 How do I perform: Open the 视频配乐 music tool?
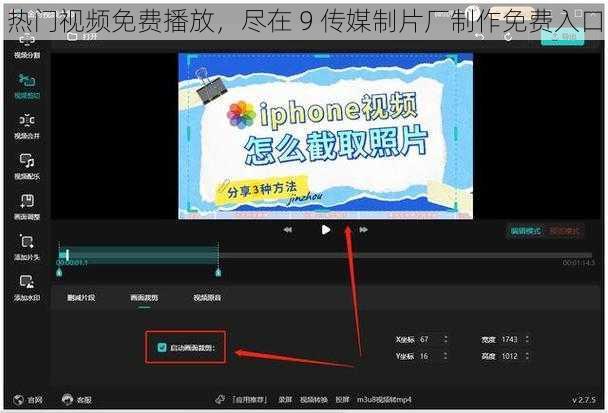[27, 167]
